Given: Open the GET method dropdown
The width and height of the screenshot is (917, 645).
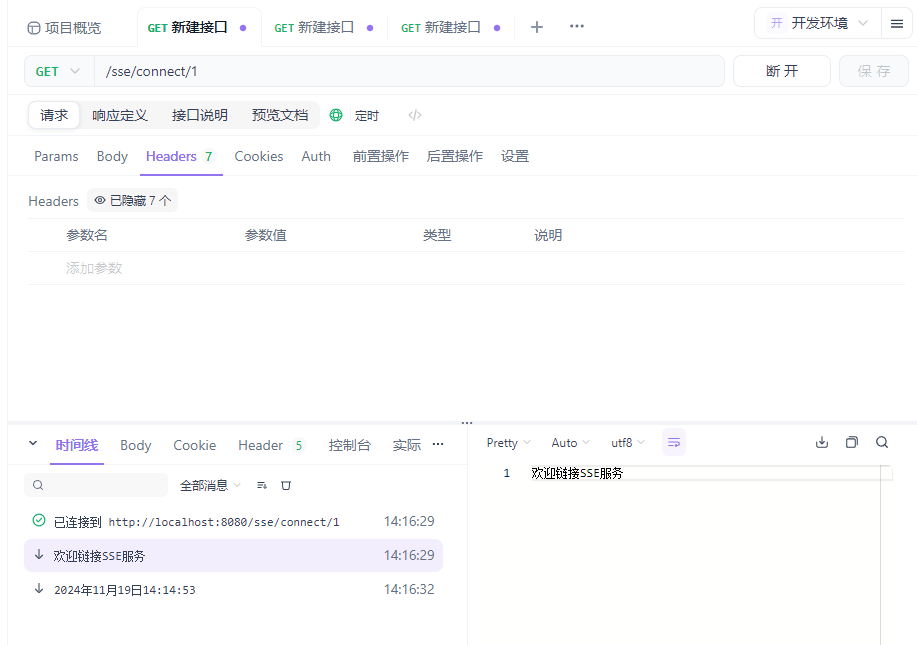Looking at the screenshot, I should tap(58, 71).
